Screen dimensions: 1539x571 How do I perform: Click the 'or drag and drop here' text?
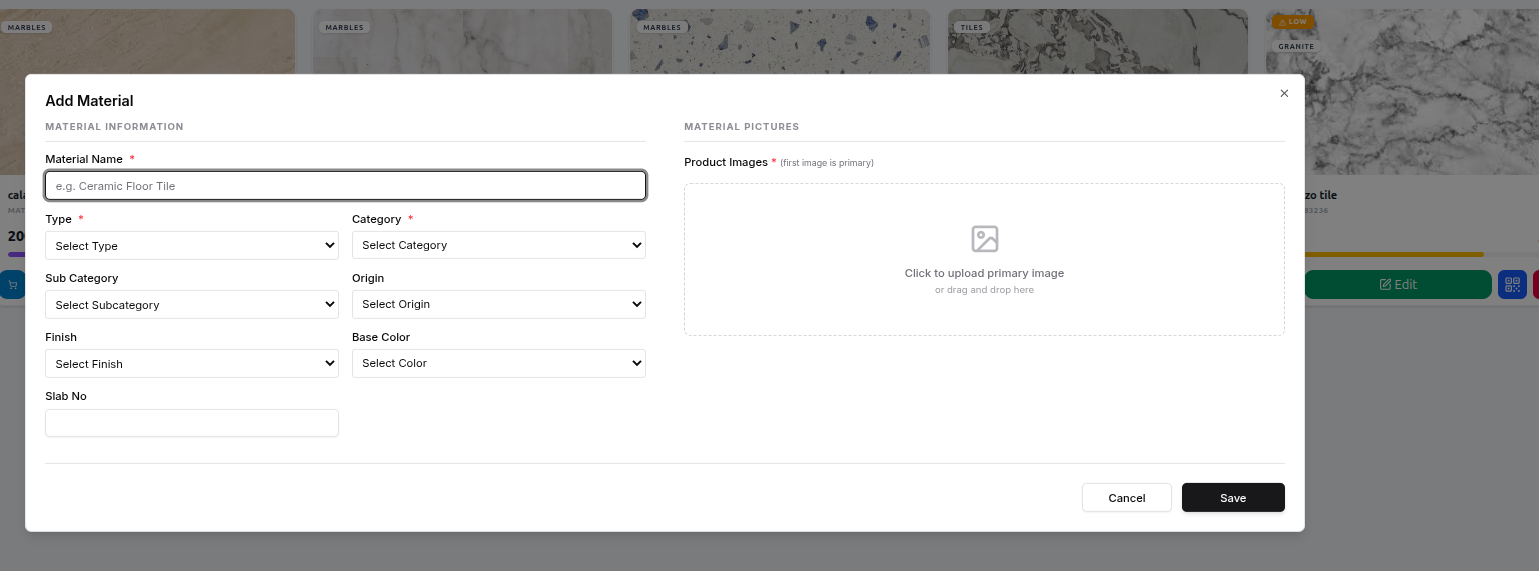tap(984, 290)
